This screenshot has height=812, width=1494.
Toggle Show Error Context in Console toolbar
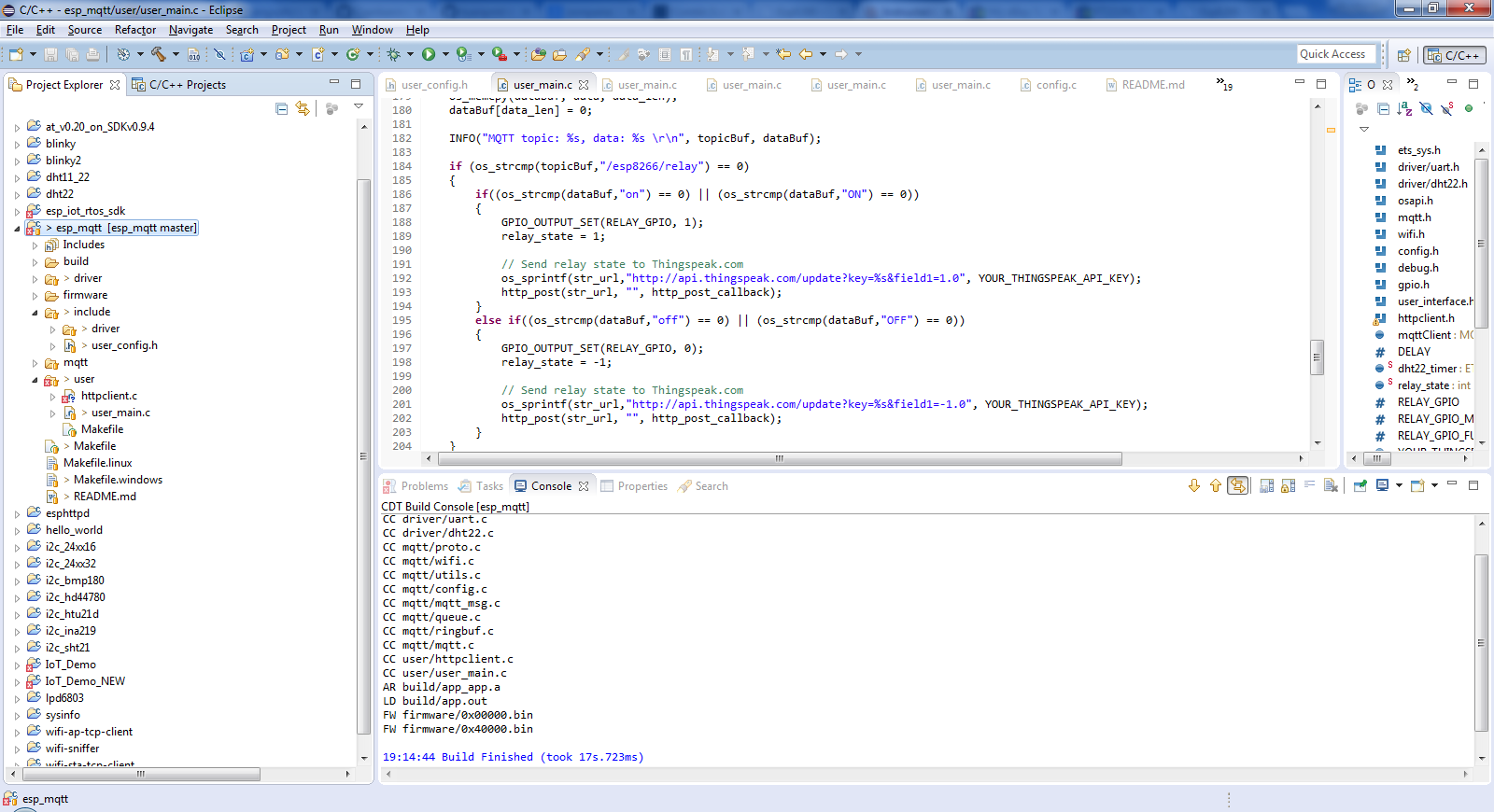(x=1237, y=486)
